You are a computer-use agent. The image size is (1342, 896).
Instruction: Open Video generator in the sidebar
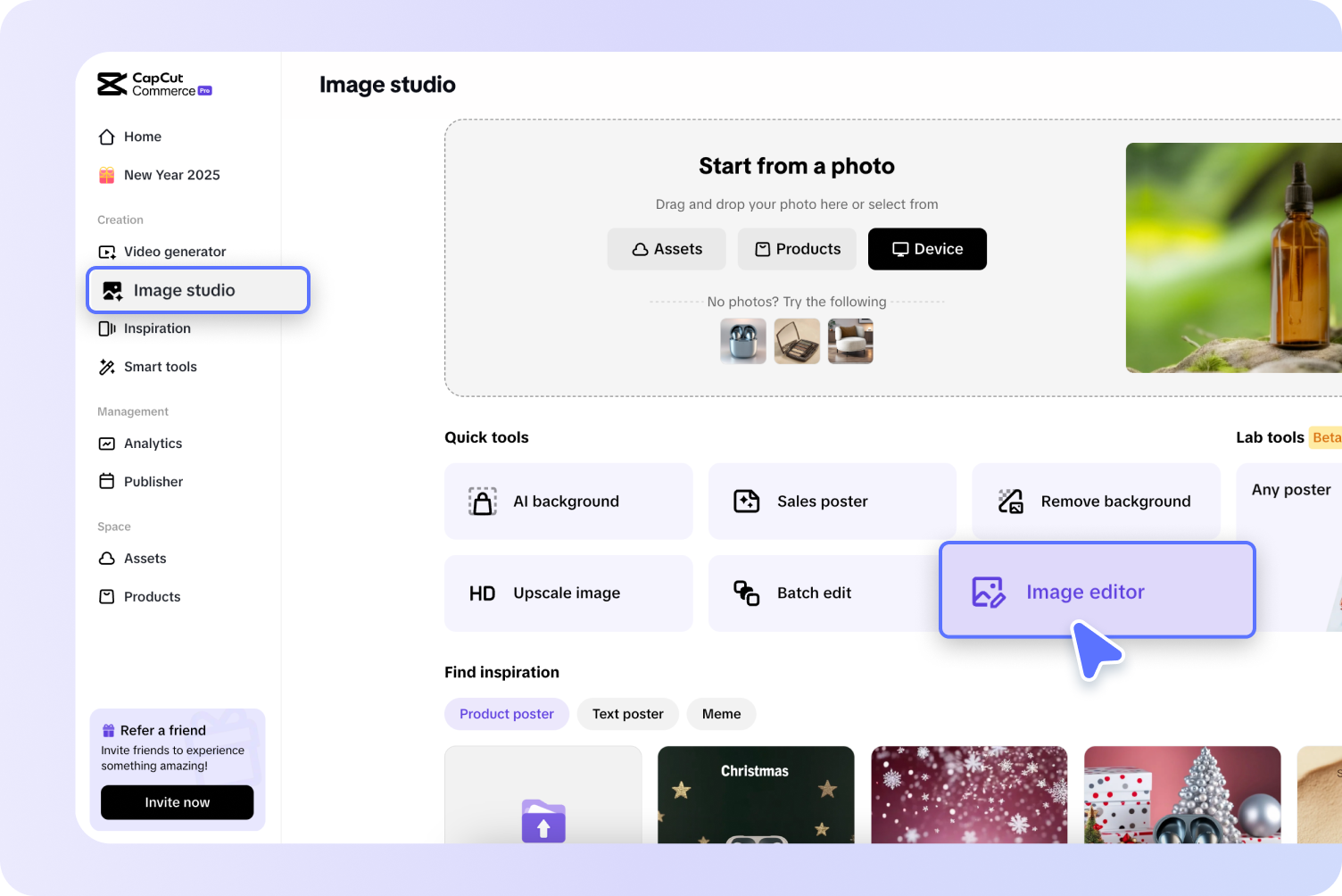tap(174, 252)
